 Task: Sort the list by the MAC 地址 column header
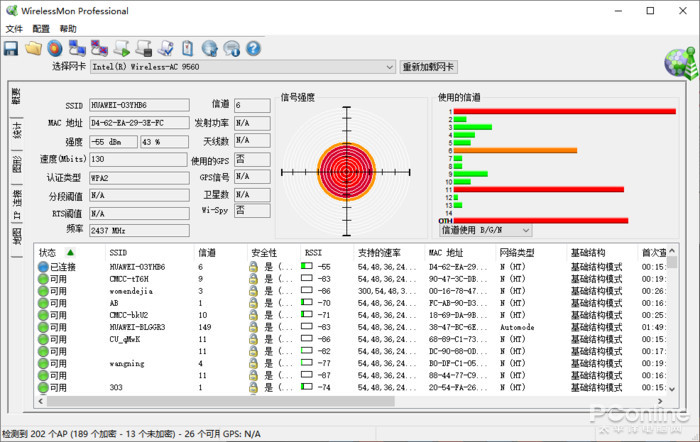[x=460, y=253]
